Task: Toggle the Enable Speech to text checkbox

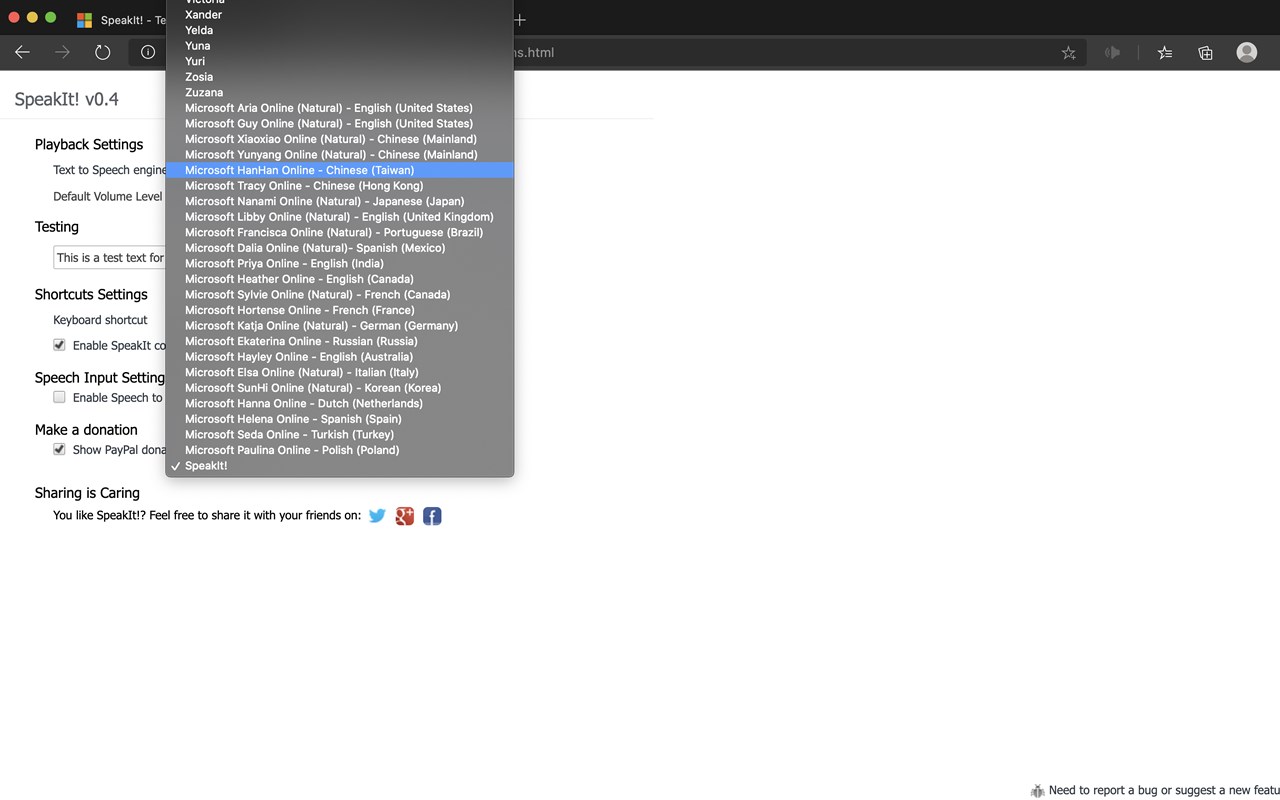Action: click(59, 397)
